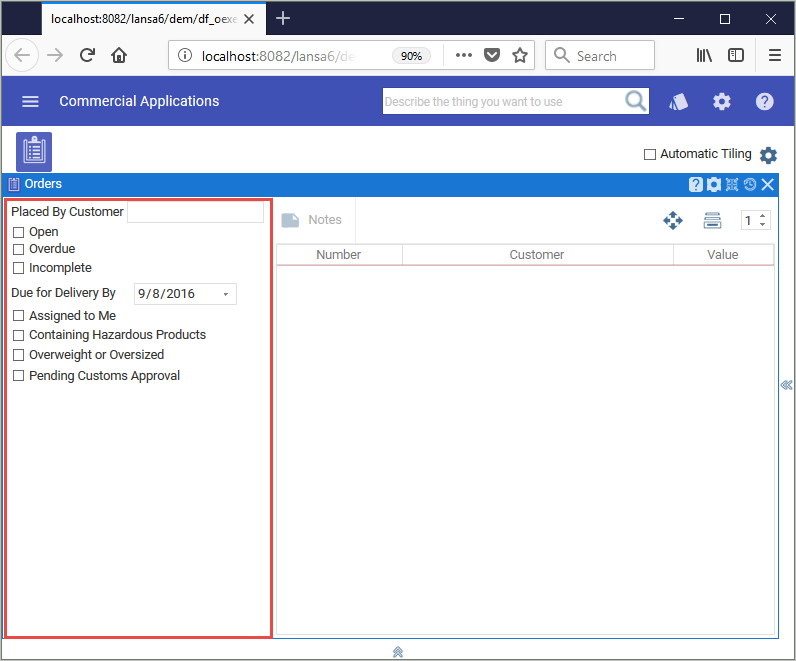Click the browser Search box
Screen dimensions: 796x661
600,55
